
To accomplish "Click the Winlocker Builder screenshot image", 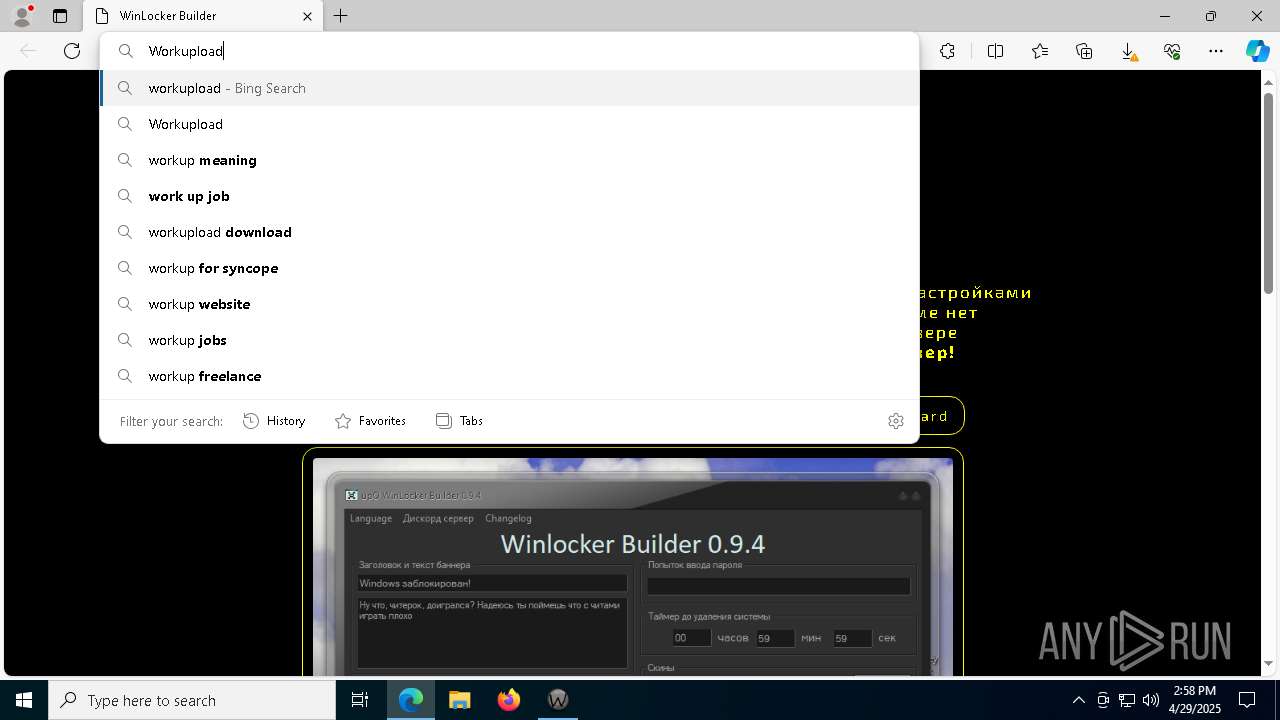I will click(x=633, y=567).
